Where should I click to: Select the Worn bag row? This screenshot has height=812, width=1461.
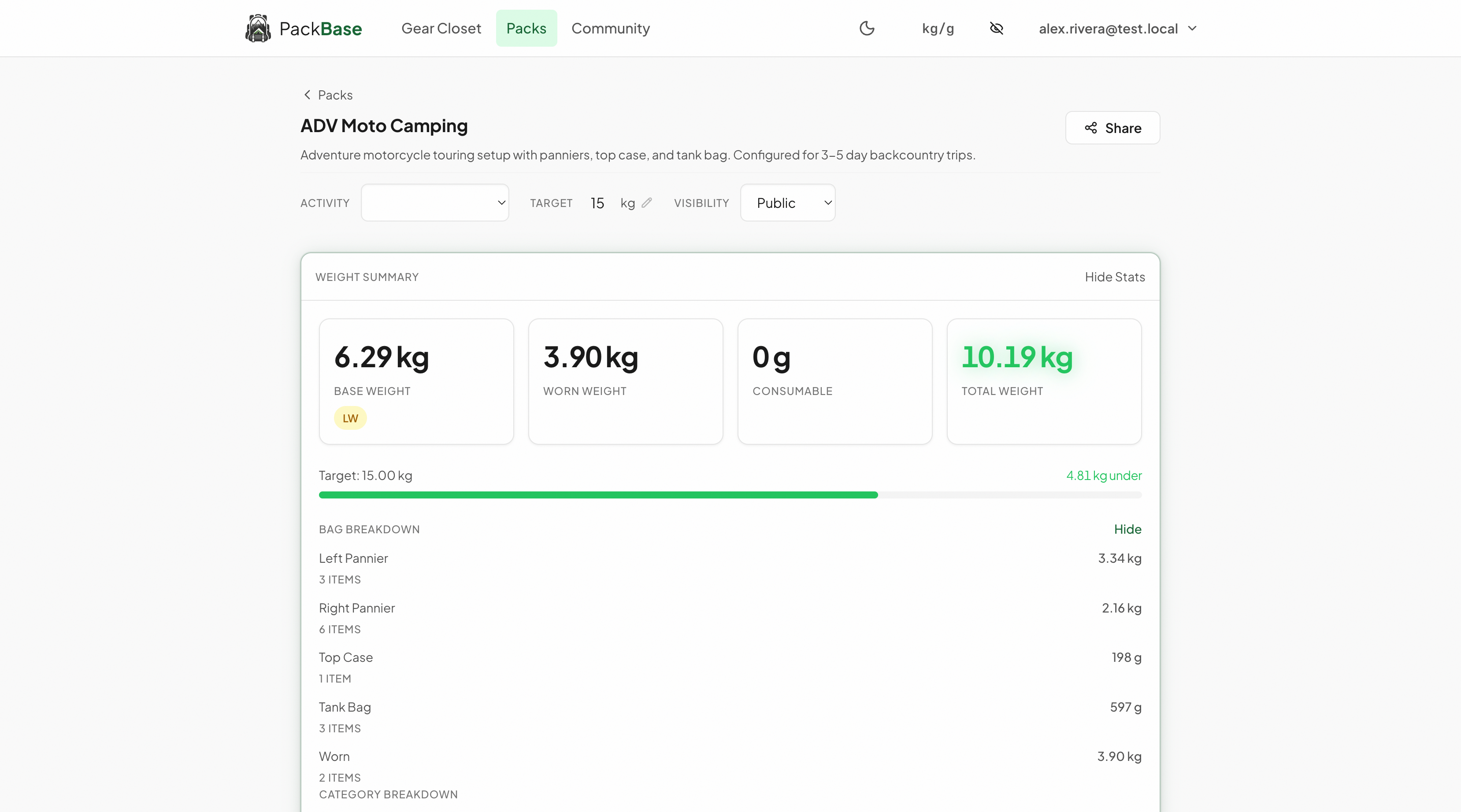pyautogui.click(x=730, y=767)
